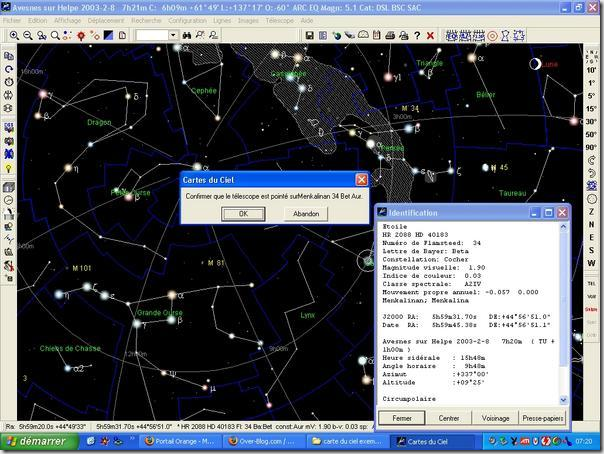The height and width of the screenshot is (454, 604).
Task: Click Centrer in Identification window
Action: 449,418
